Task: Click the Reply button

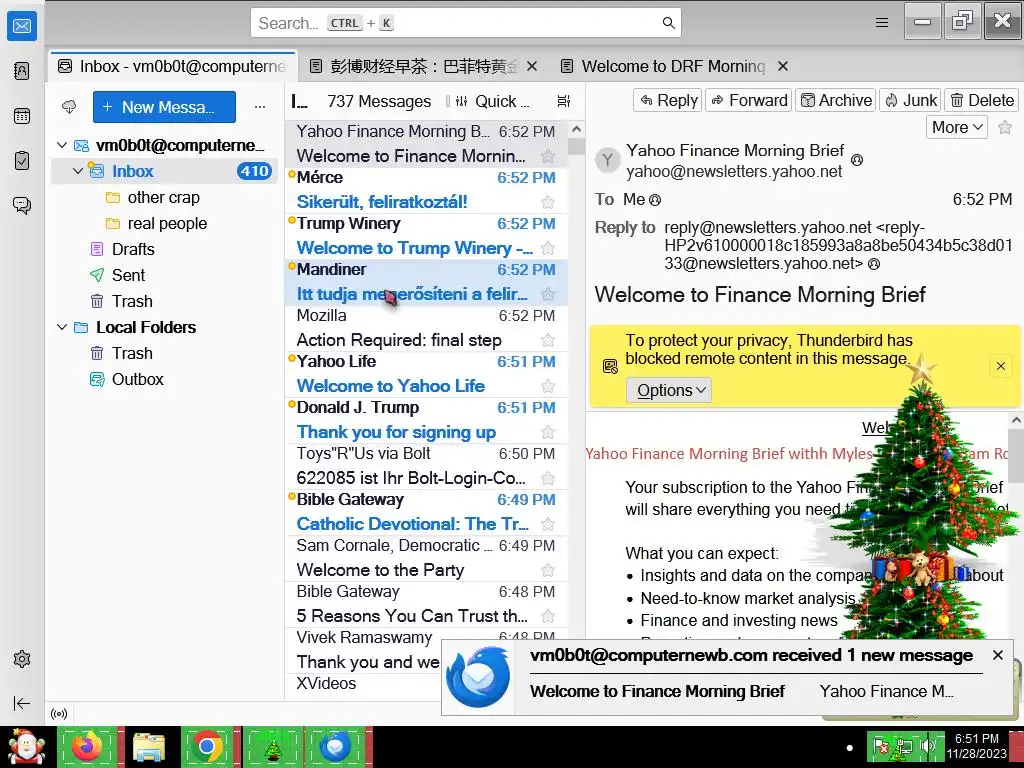Action: pos(667,101)
